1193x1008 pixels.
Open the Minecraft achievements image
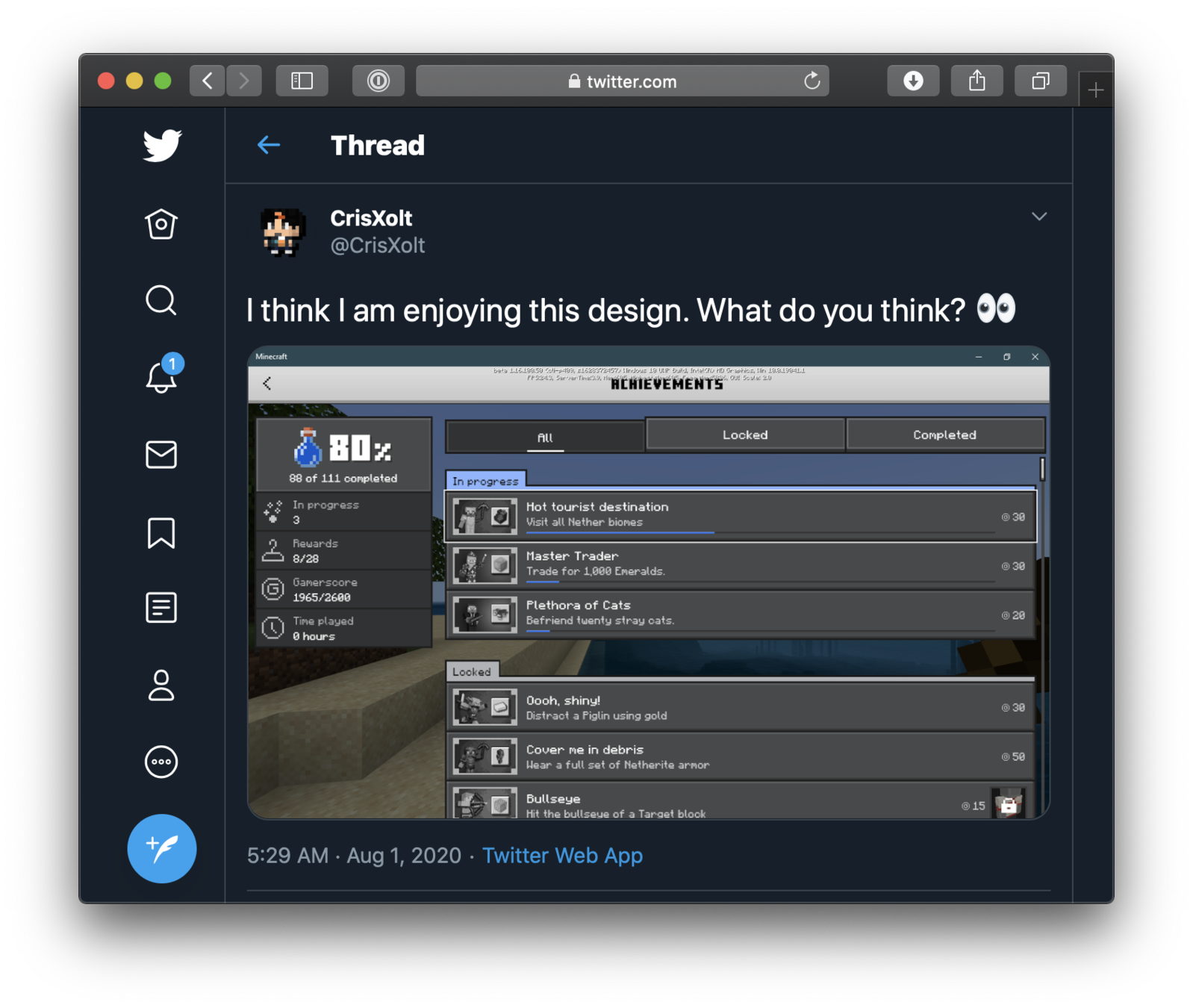click(649, 582)
